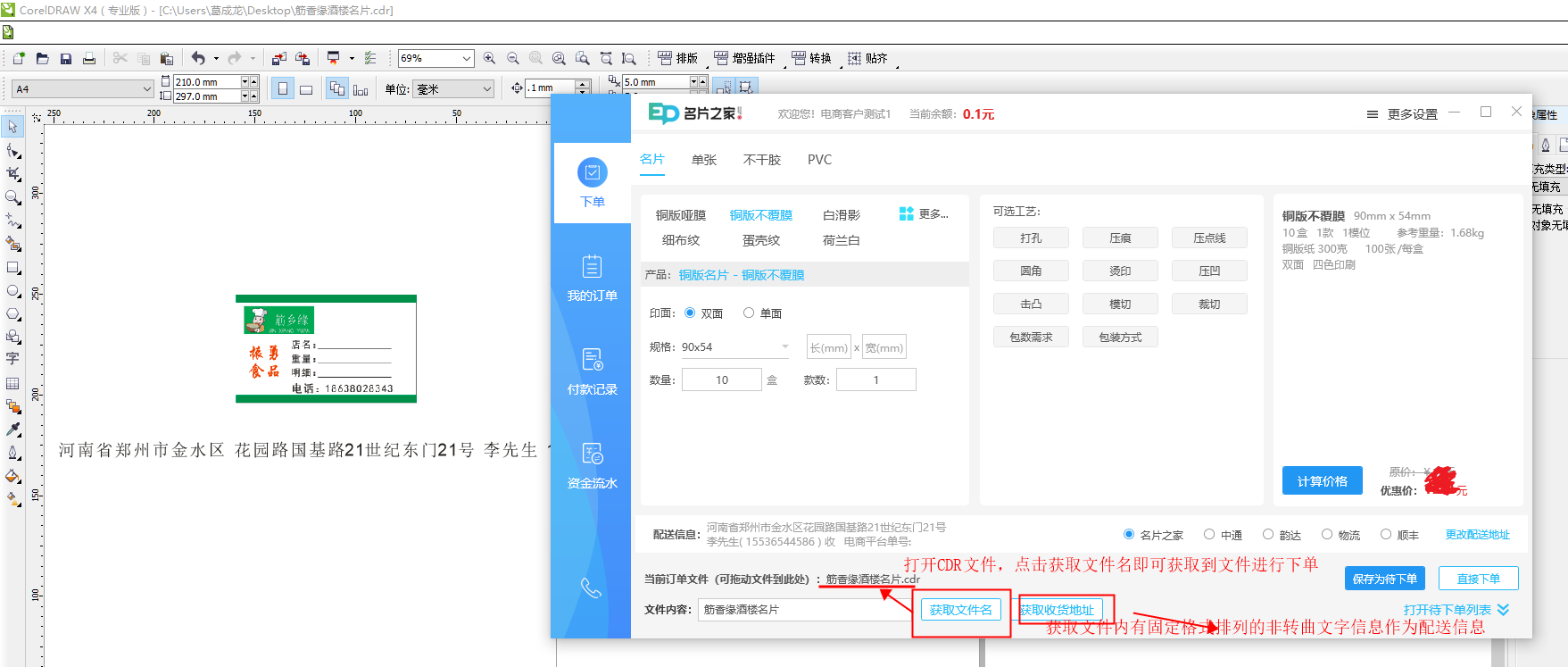Click the Import icon in toolbar
Image resolution: width=1568 pixels, height=667 pixels.
point(279,59)
